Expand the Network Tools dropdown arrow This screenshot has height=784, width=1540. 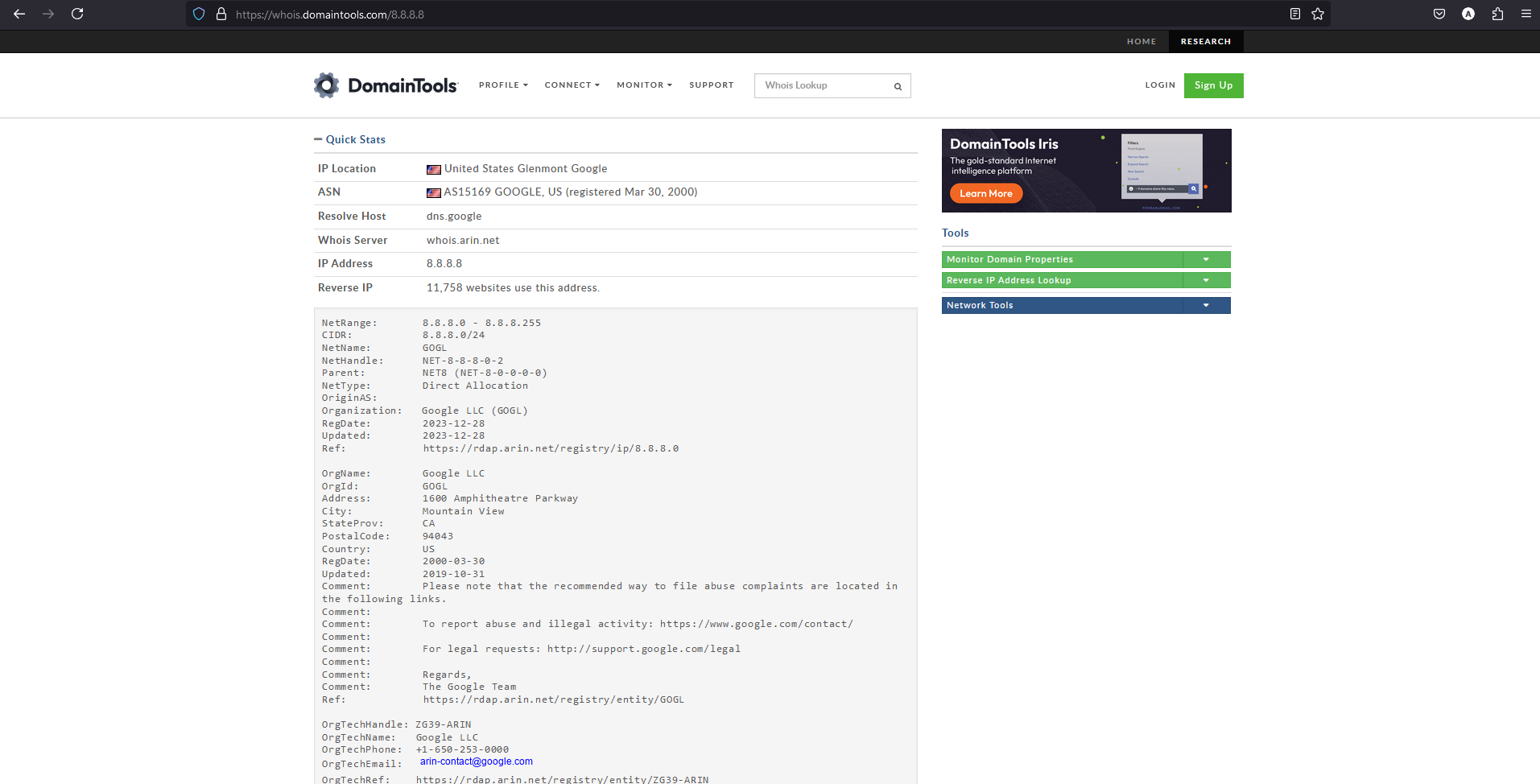pyautogui.click(x=1206, y=305)
